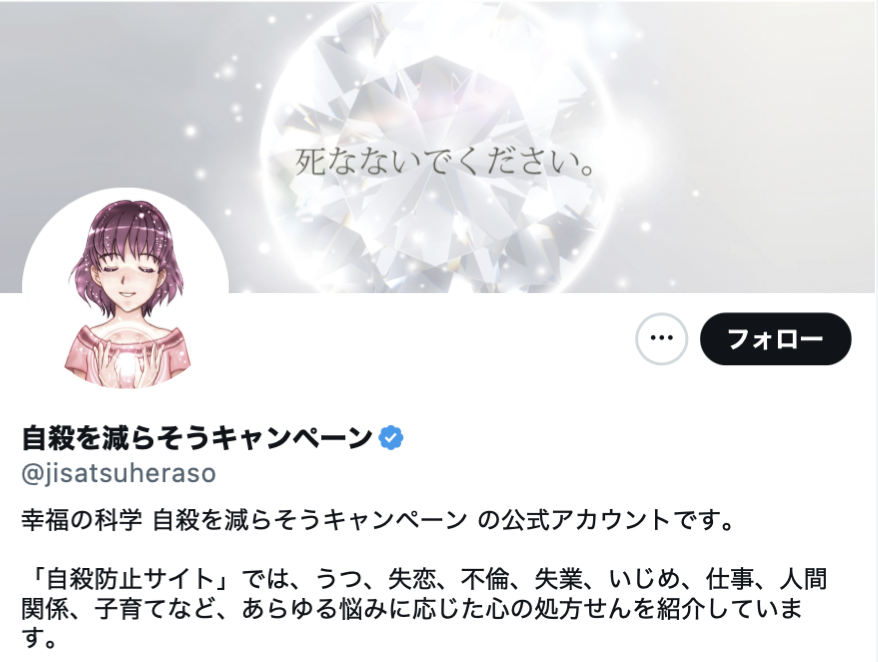
Task: Open the three-dot more options button
Action: click(x=661, y=339)
